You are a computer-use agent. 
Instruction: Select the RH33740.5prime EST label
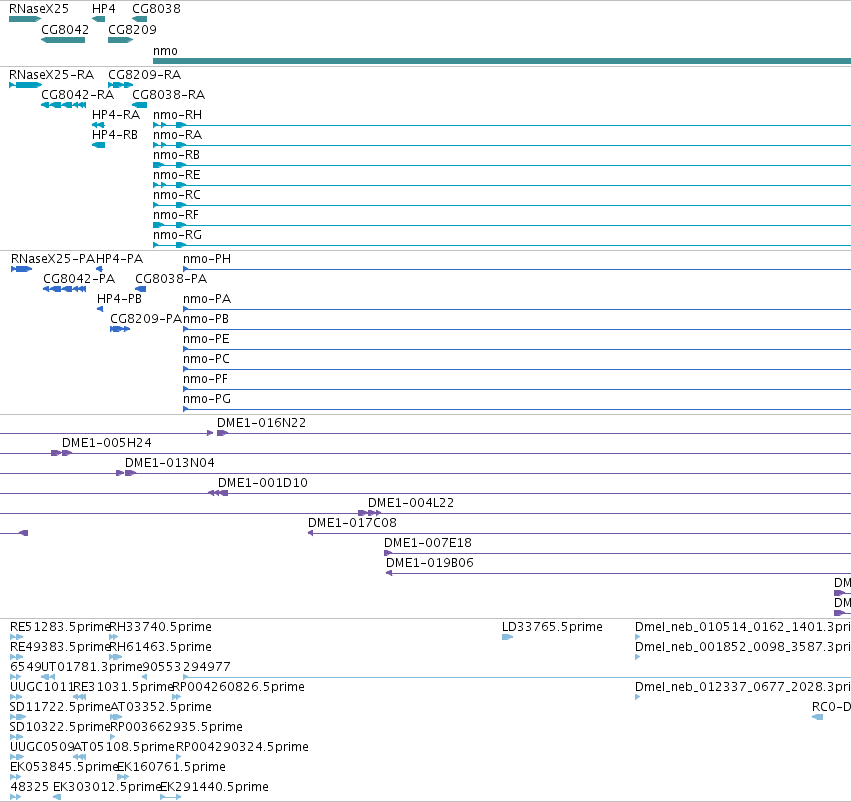[161, 627]
